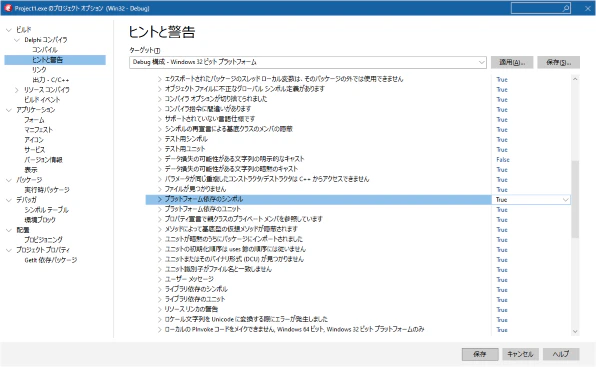
Task: Click the search magnifier icon in title bar
Action: [566, 8]
